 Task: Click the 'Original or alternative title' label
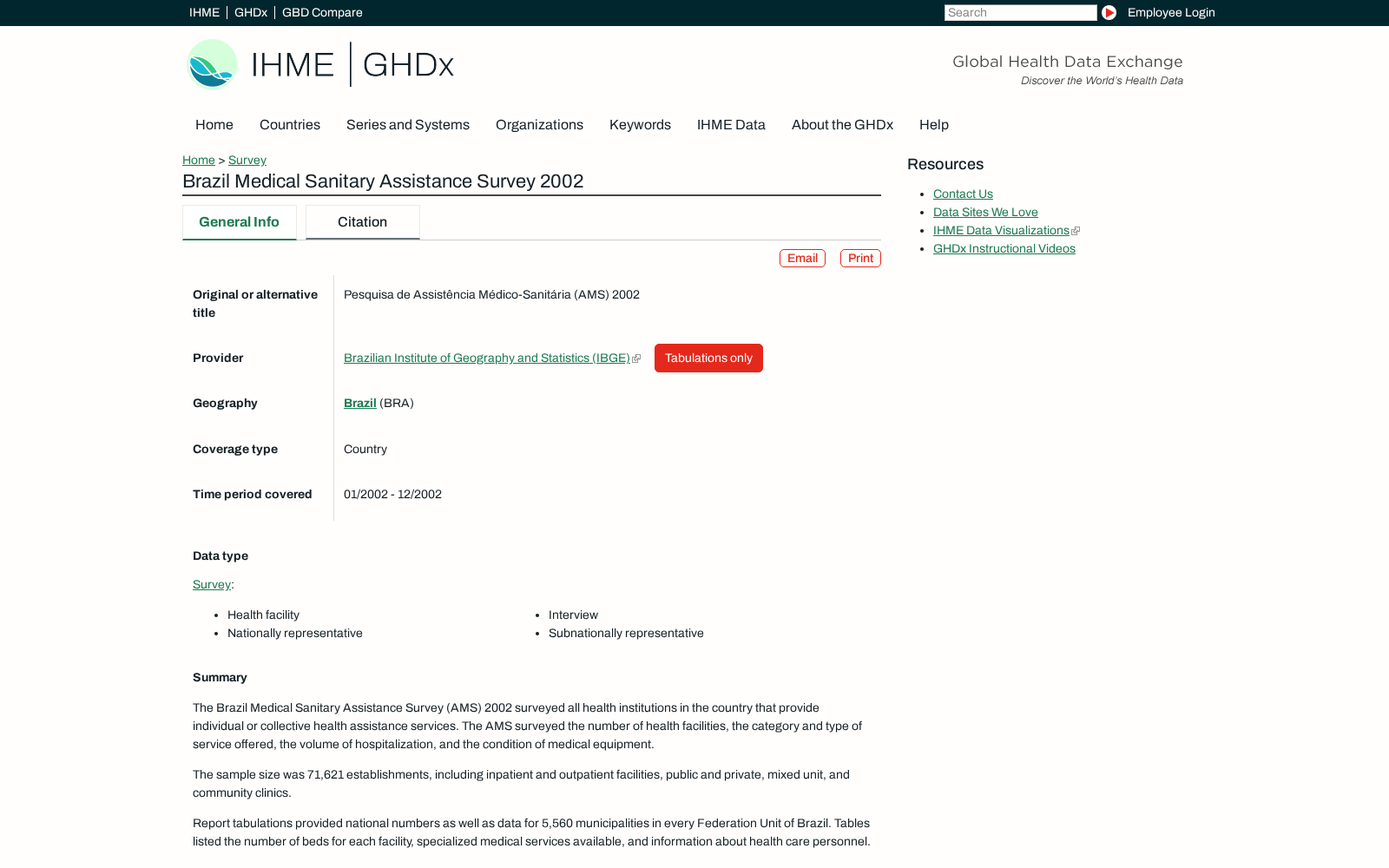click(255, 304)
